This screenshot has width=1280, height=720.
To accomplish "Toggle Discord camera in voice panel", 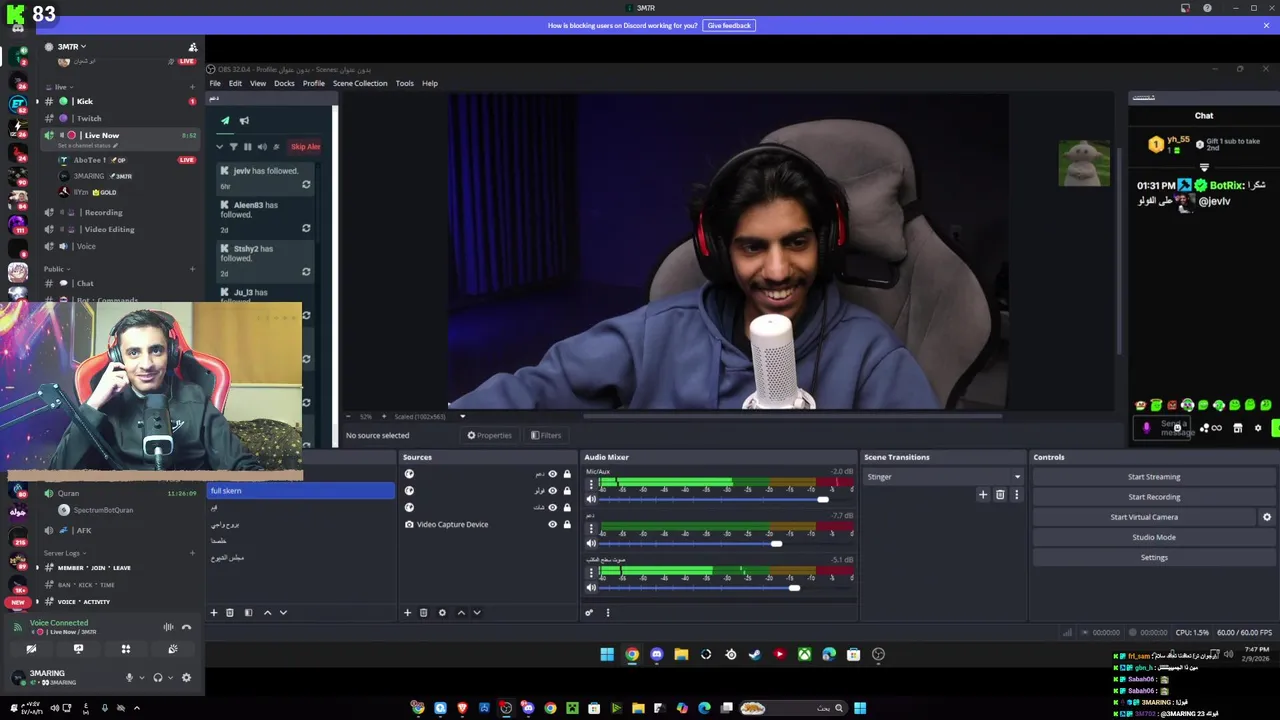I will pos(31,649).
